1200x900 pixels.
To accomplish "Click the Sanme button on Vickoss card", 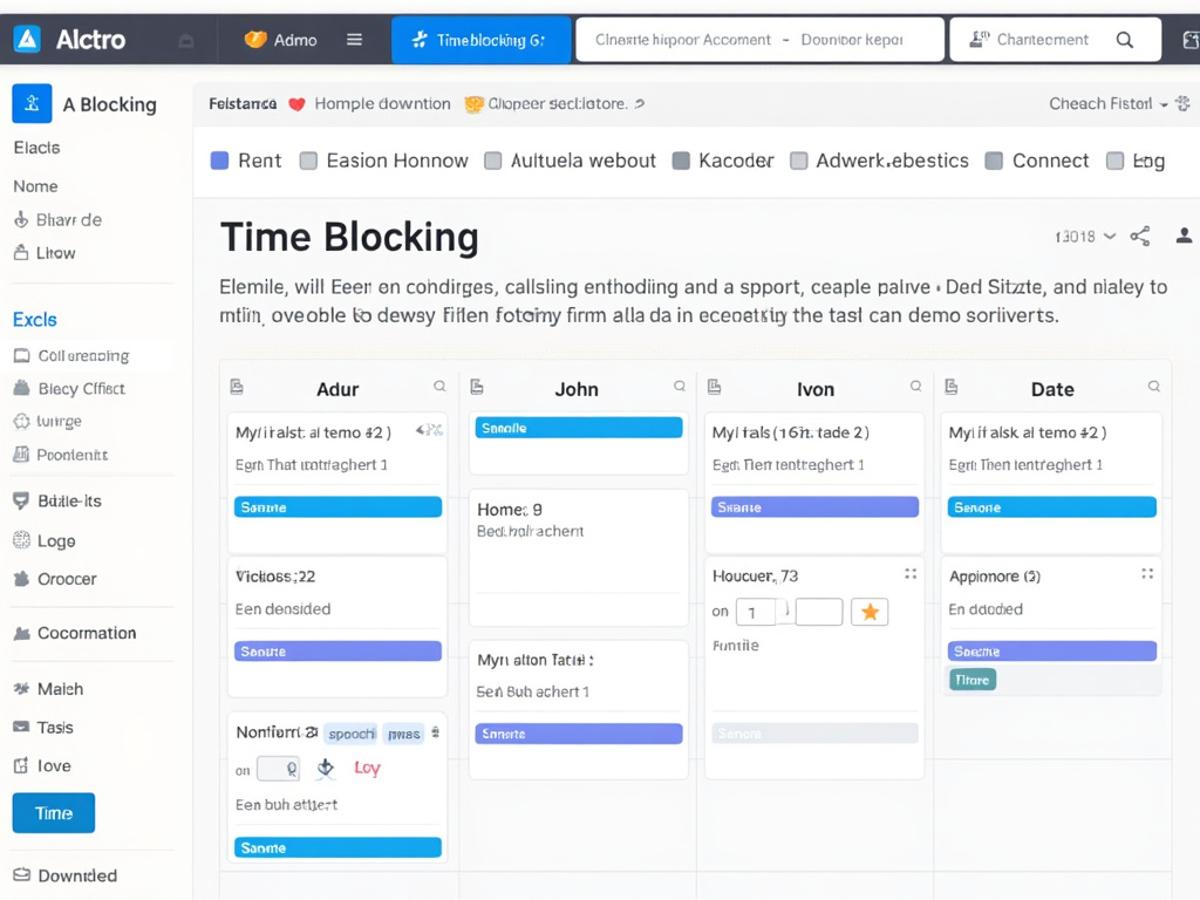I will (x=336, y=651).
